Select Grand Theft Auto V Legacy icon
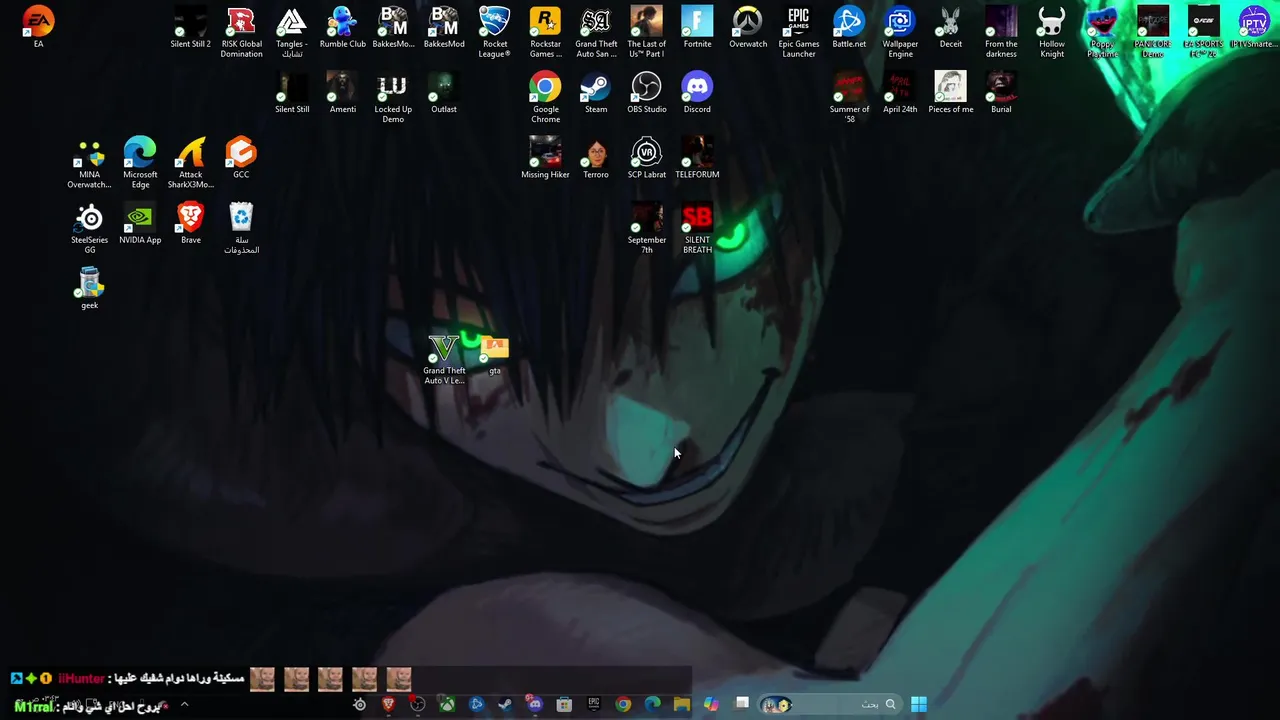 (443, 358)
